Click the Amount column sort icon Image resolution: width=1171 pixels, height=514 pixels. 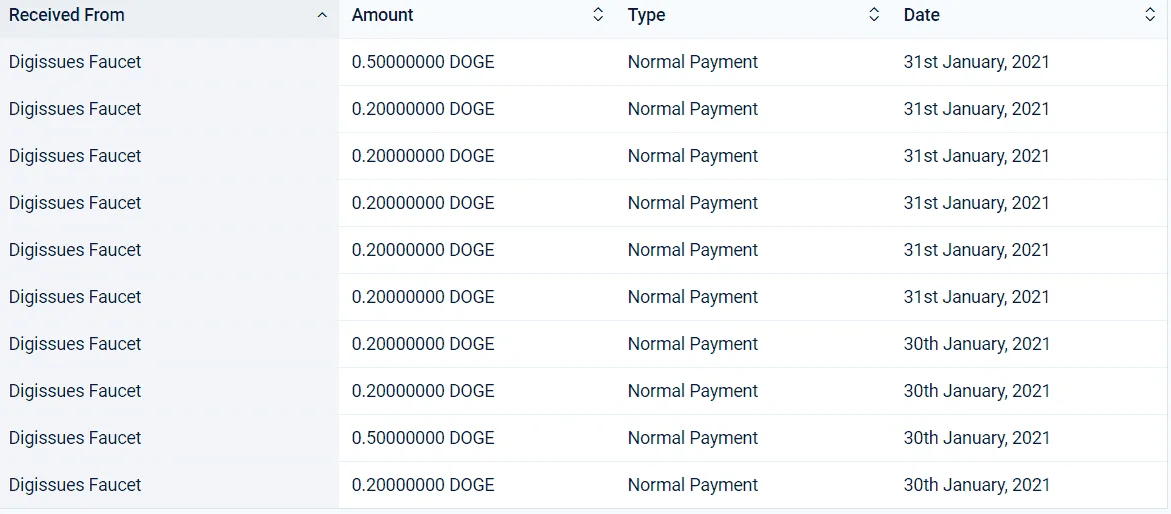pos(597,15)
